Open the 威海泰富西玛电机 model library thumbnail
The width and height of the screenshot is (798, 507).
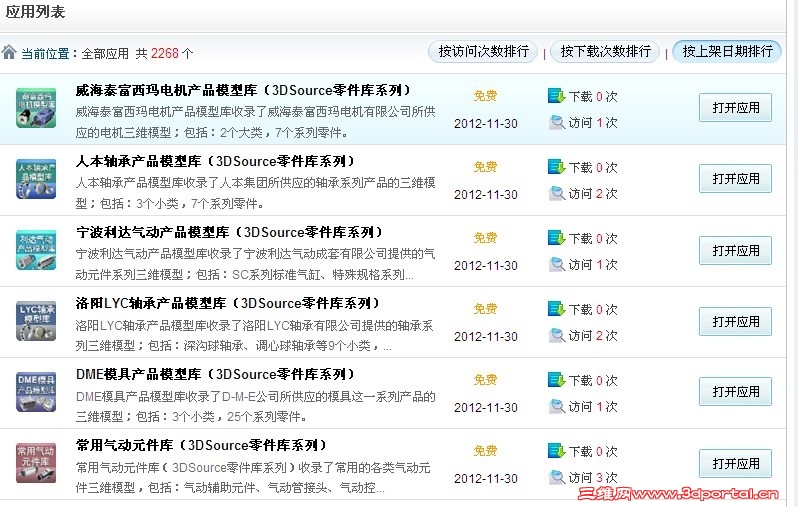click(36, 107)
